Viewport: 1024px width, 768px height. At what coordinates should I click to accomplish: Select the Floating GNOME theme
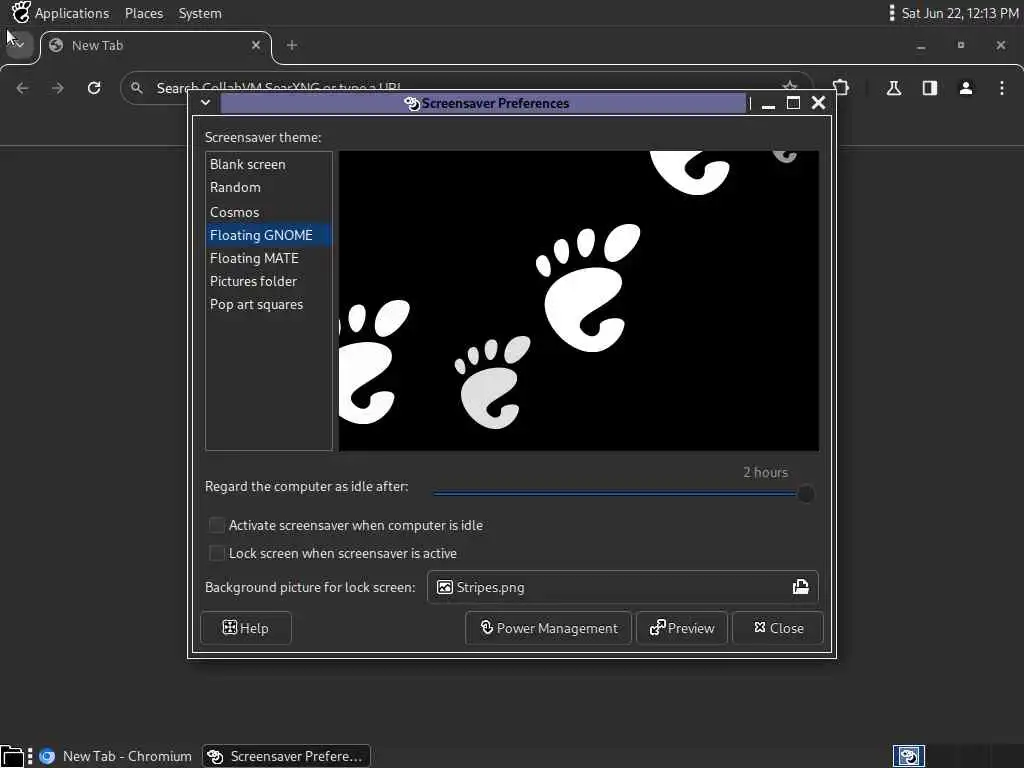click(x=268, y=235)
